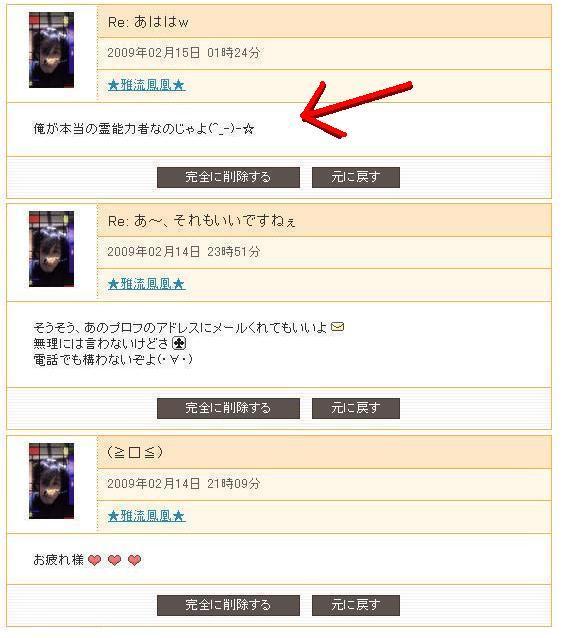
Task: Click avatar thumbnail of the Re: あははw post
Action: click(x=52, y=50)
